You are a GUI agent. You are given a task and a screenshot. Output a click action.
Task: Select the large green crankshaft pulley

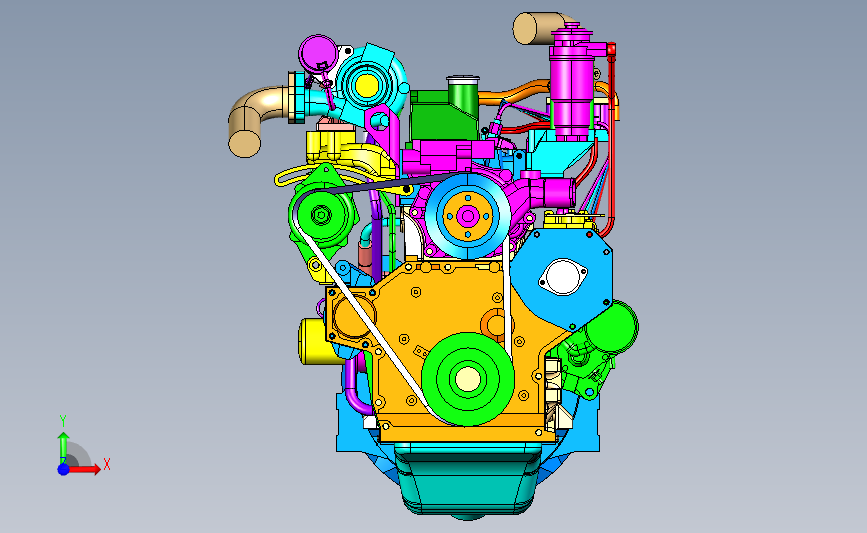pyautogui.click(x=468, y=379)
